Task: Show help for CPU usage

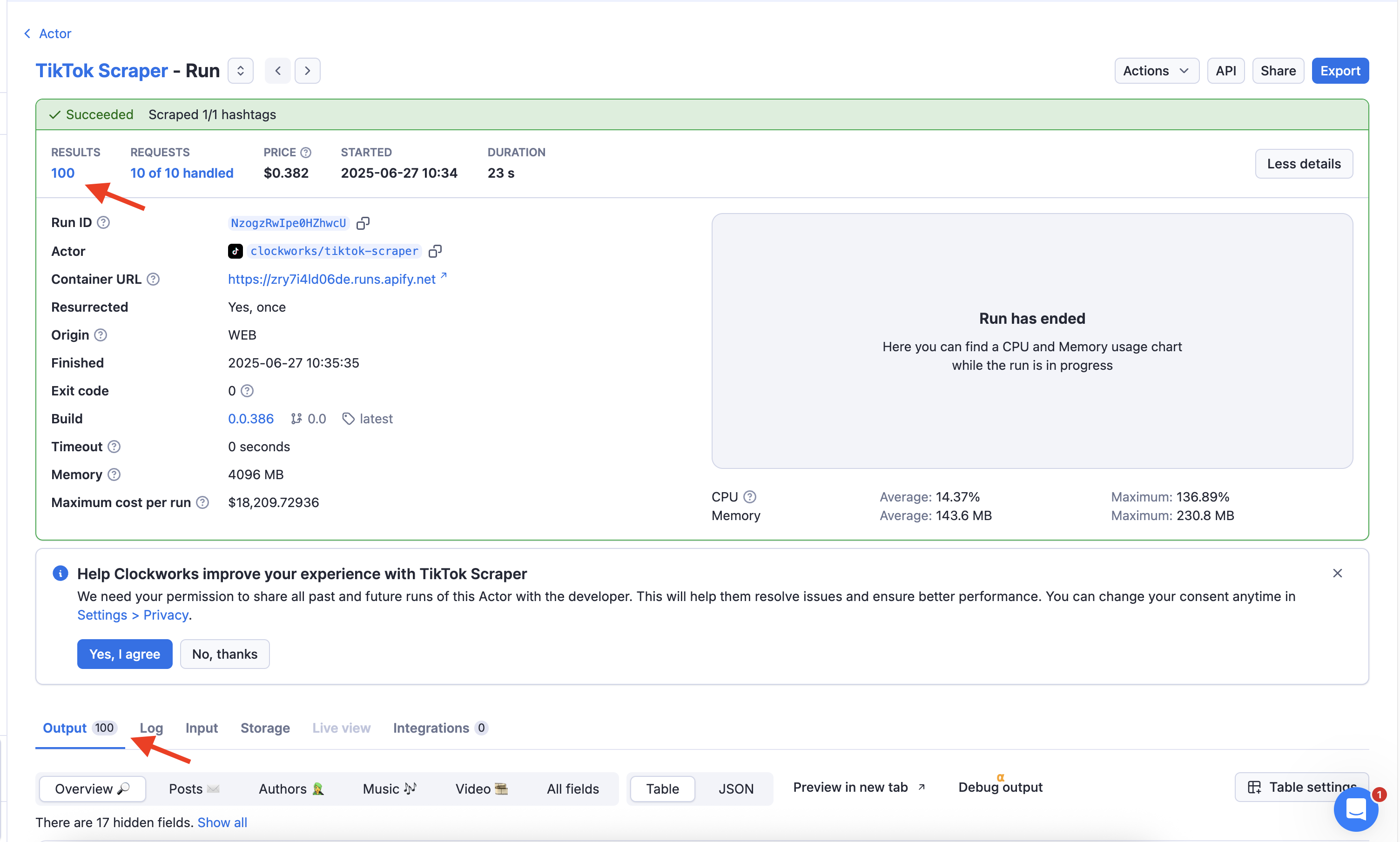Action: click(x=750, y=497)
